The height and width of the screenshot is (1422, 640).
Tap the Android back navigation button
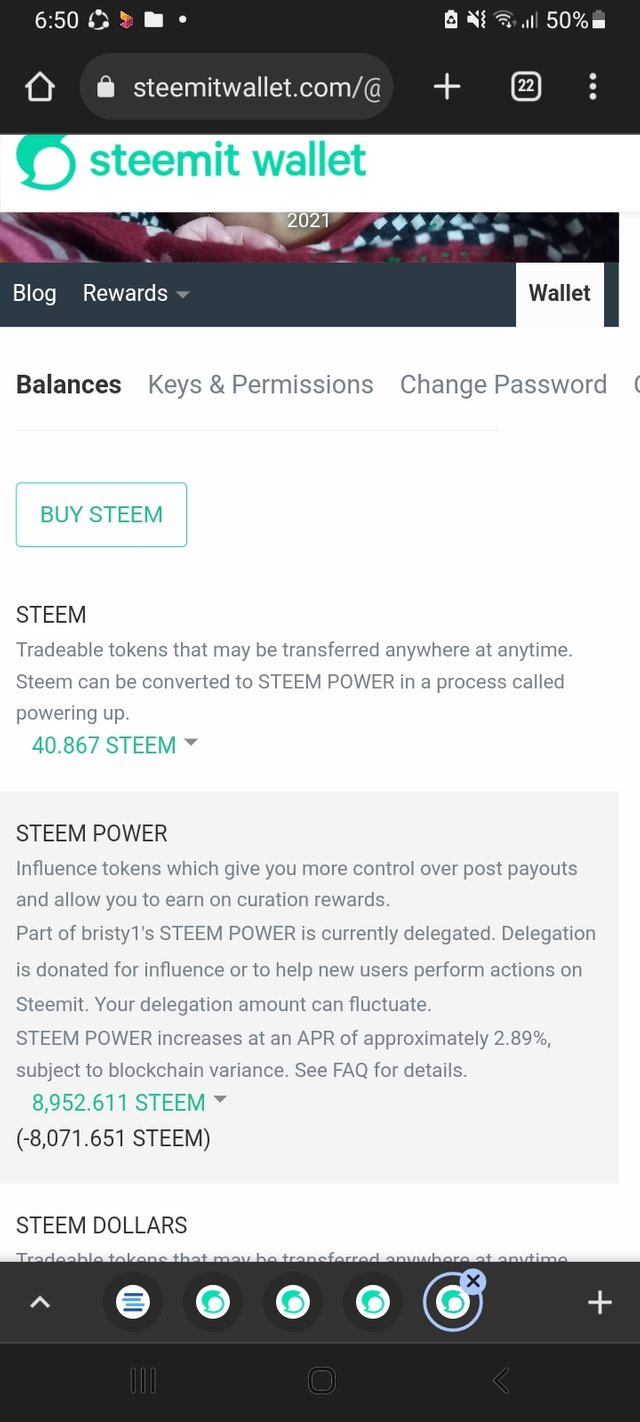click(x=501, y=1381)
